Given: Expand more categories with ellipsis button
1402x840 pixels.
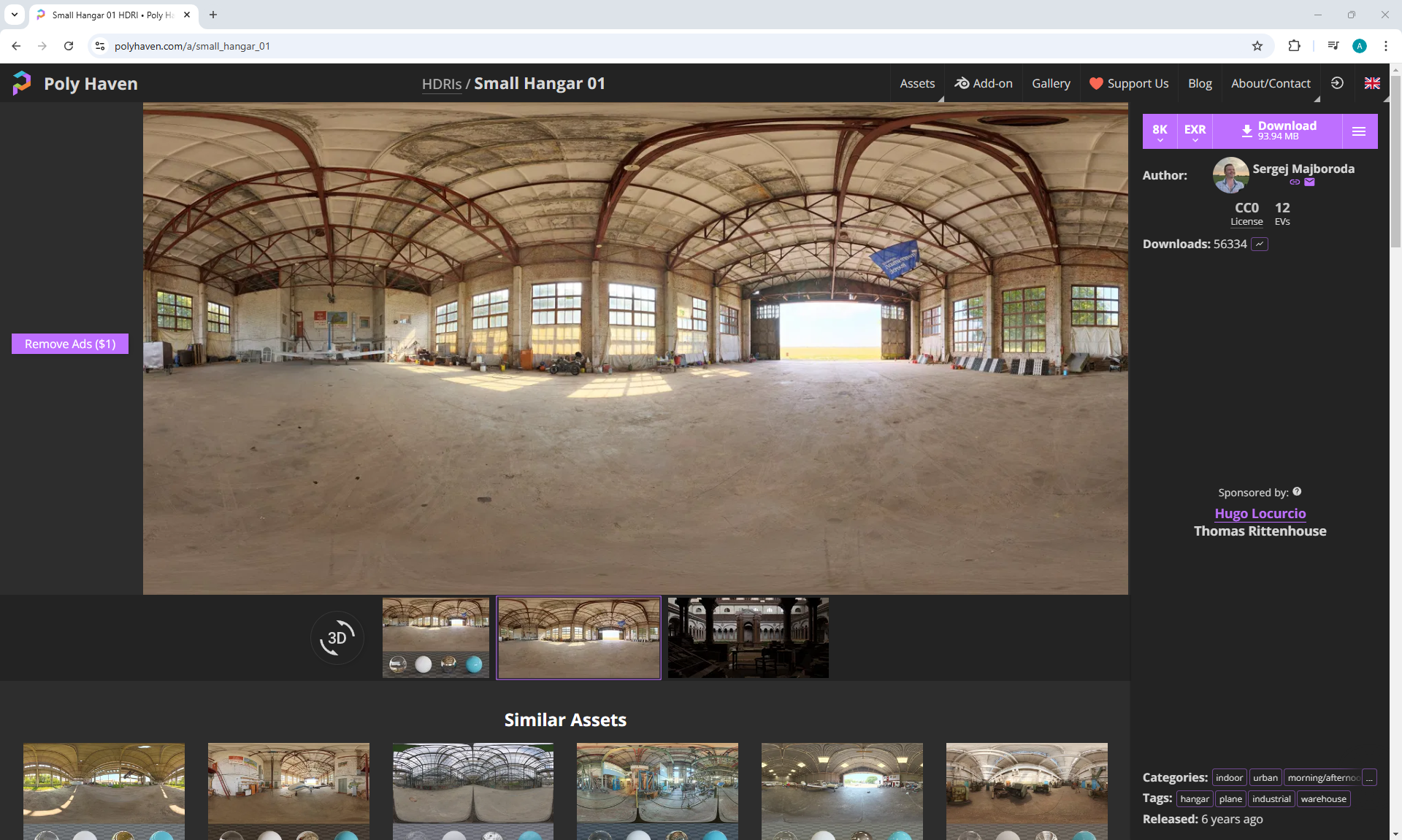Looking at the screenshot, I should point(1370,778).
